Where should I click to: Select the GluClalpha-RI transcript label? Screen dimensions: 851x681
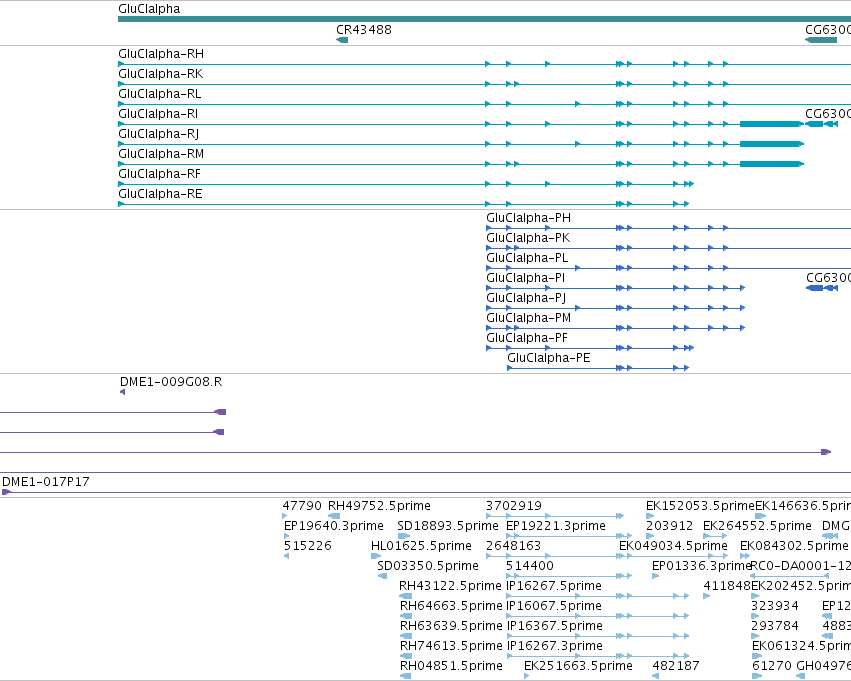click(x=158, y=114)
